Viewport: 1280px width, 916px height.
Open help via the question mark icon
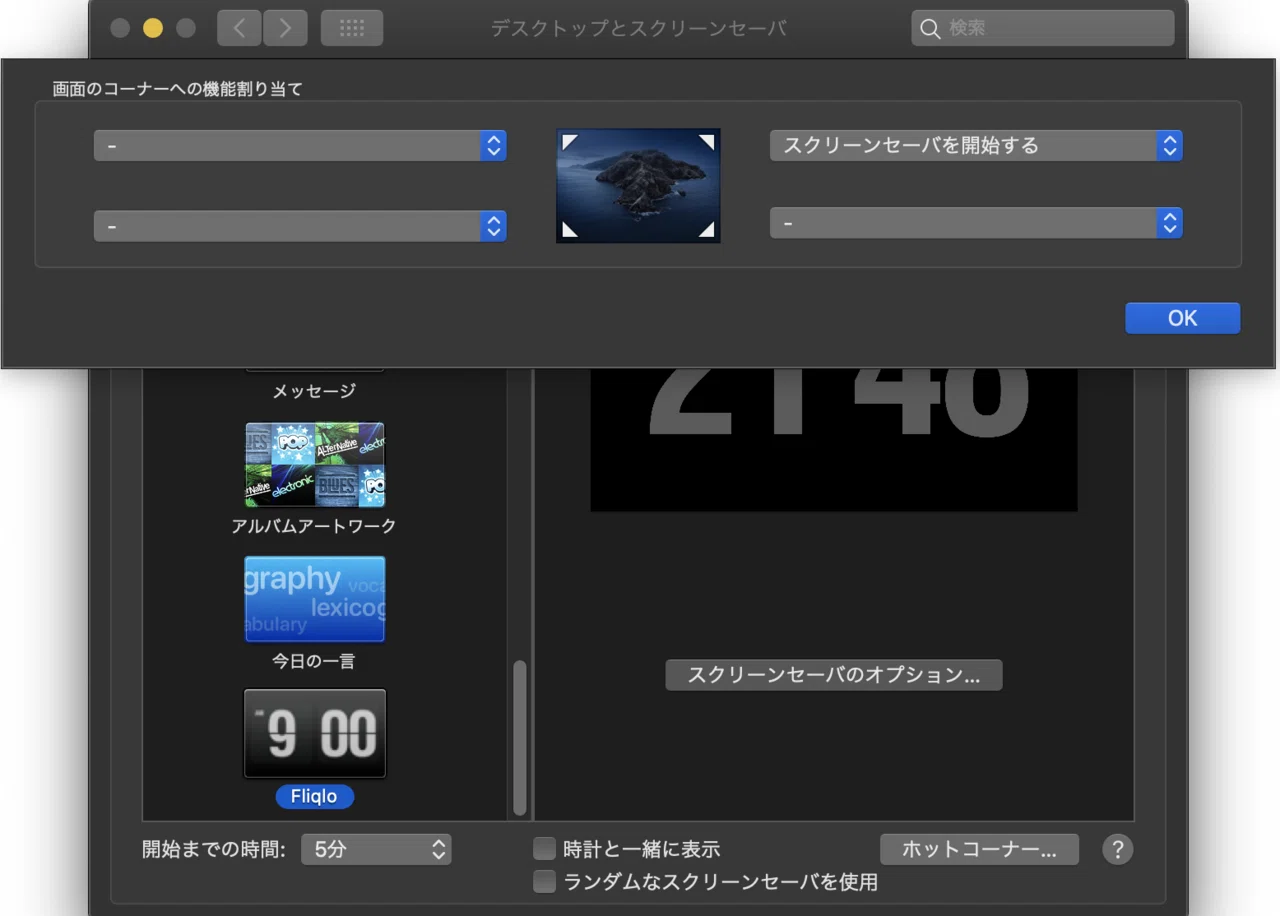coord(1117,850)
